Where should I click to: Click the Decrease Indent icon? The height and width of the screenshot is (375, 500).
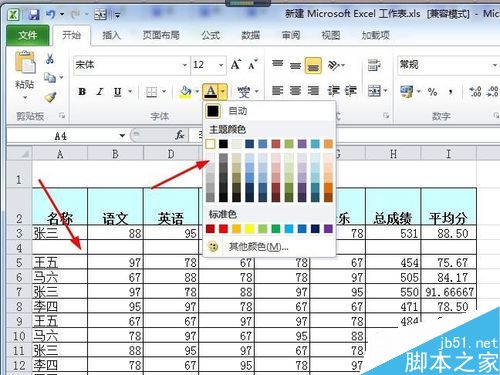tap(333, 91)
